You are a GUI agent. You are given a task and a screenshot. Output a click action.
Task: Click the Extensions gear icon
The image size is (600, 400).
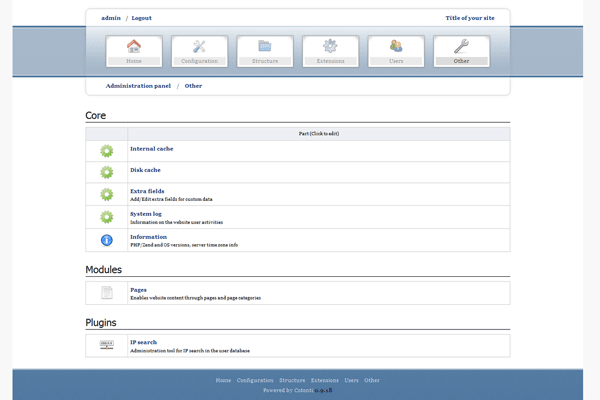(330, 46)
